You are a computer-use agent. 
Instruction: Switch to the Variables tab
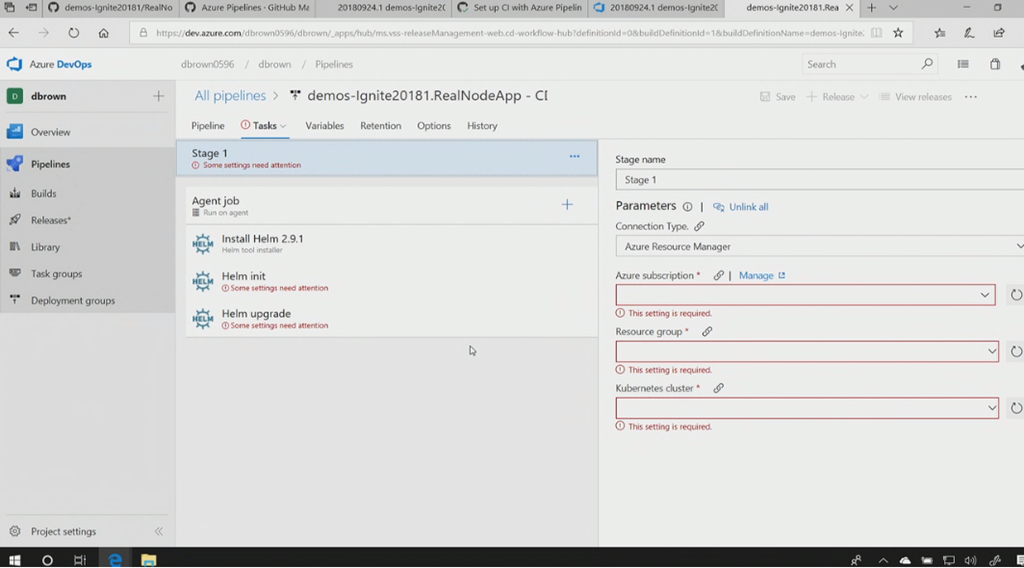pyautogui.click(x=324, y=126)
